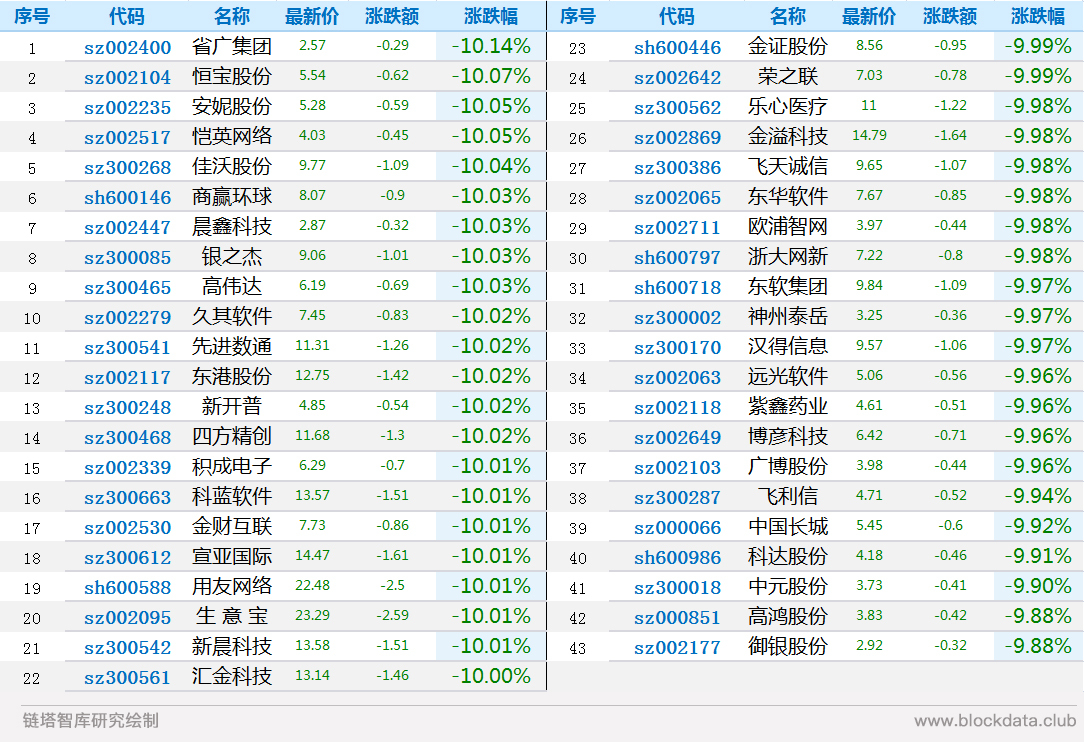The width and height of the screenshot is (1084, 742).
Task: Click stock code sz002869
Action: click(678, 137)
